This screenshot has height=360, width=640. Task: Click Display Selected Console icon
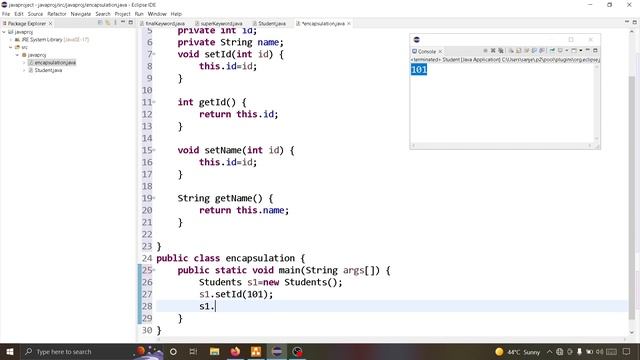[560, 50]
